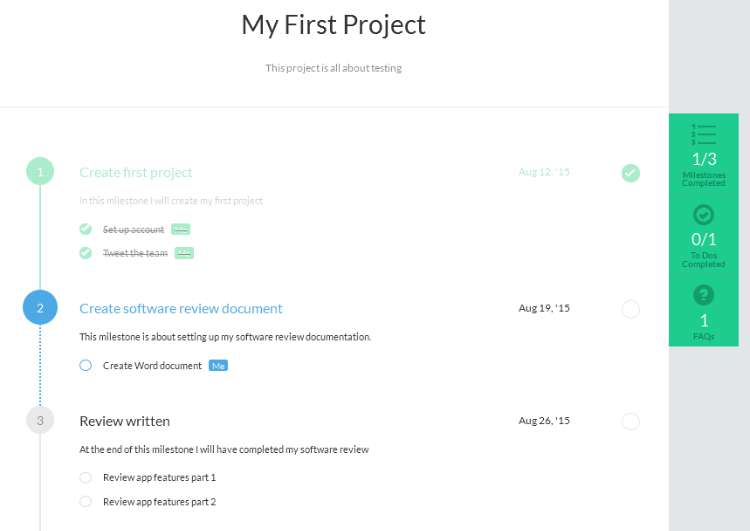Screen dimensions: 750x531
Task: Click the milestones list icon in green sidebar
Action: click(704, 134)
